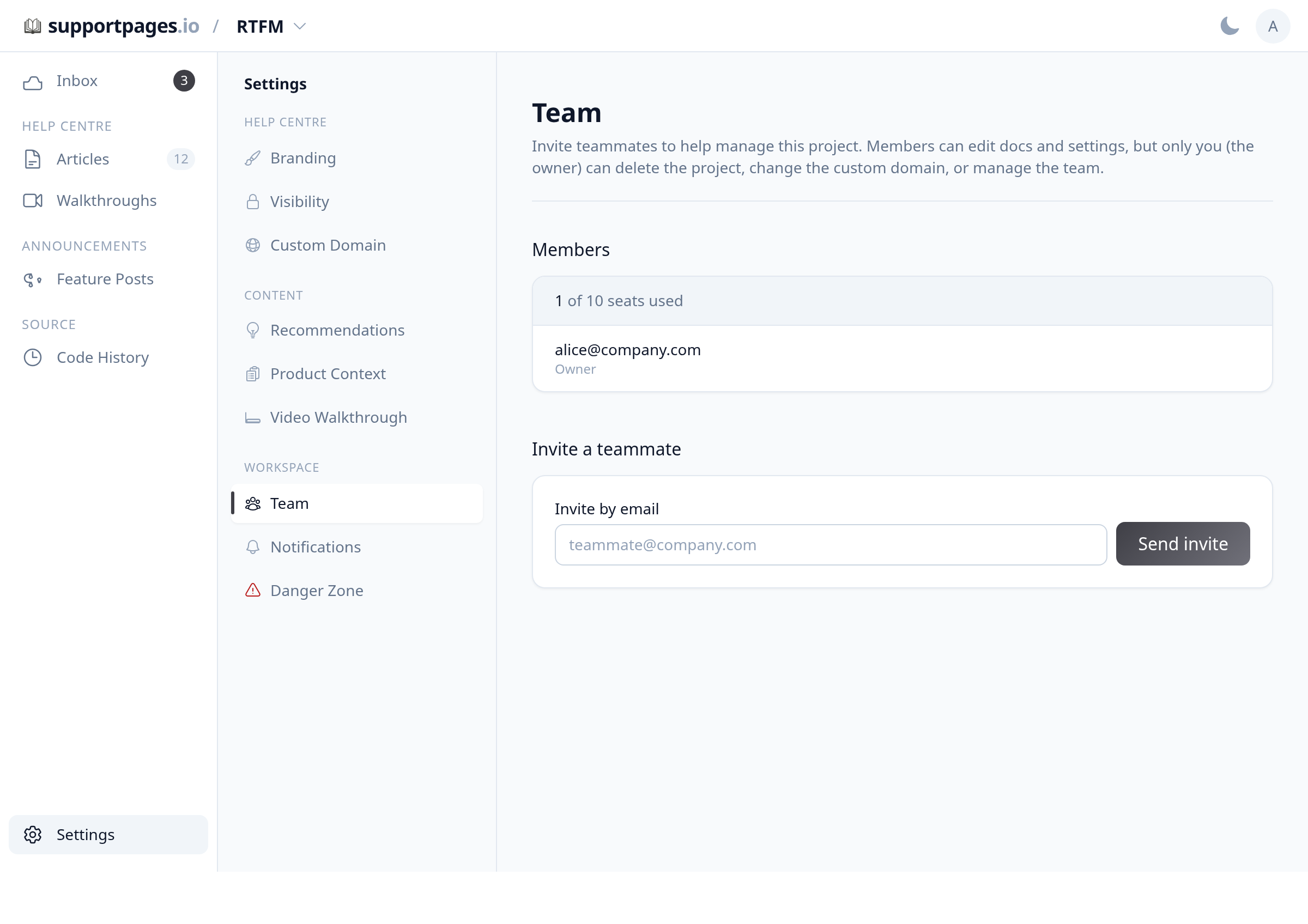
Task: Click the Code History label in sidebar
Action: [x=102, y=357]
